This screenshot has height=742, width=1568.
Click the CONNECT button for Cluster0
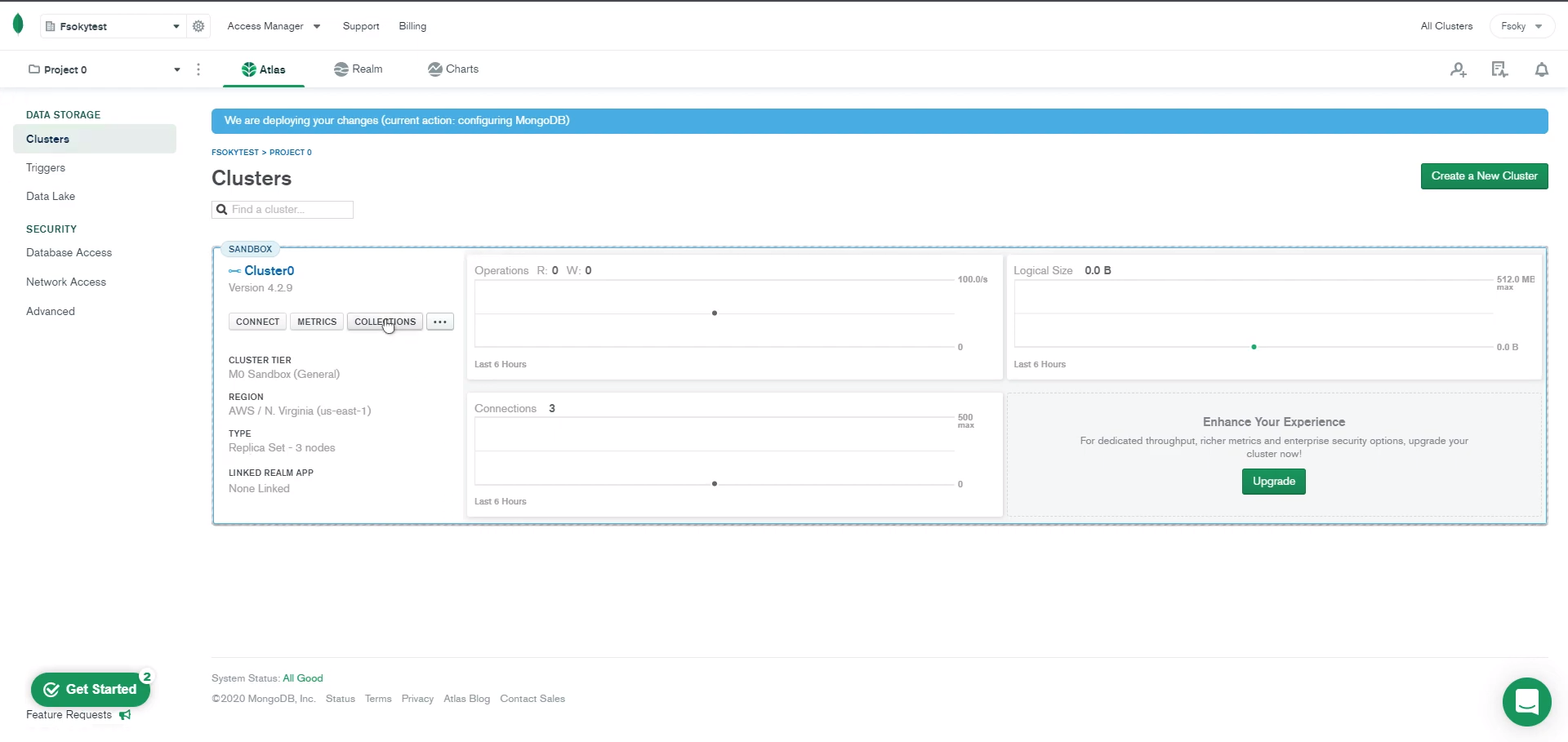[x=257, y=322]
